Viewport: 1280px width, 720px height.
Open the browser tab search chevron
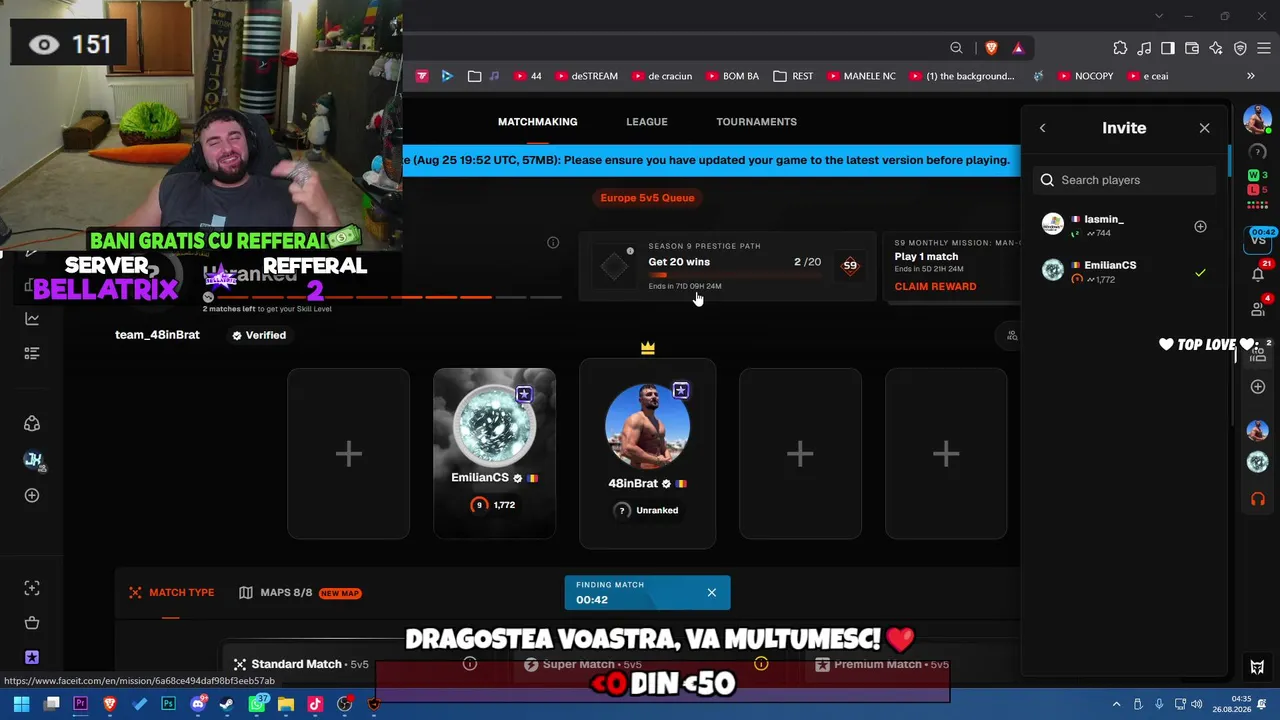1159,16
